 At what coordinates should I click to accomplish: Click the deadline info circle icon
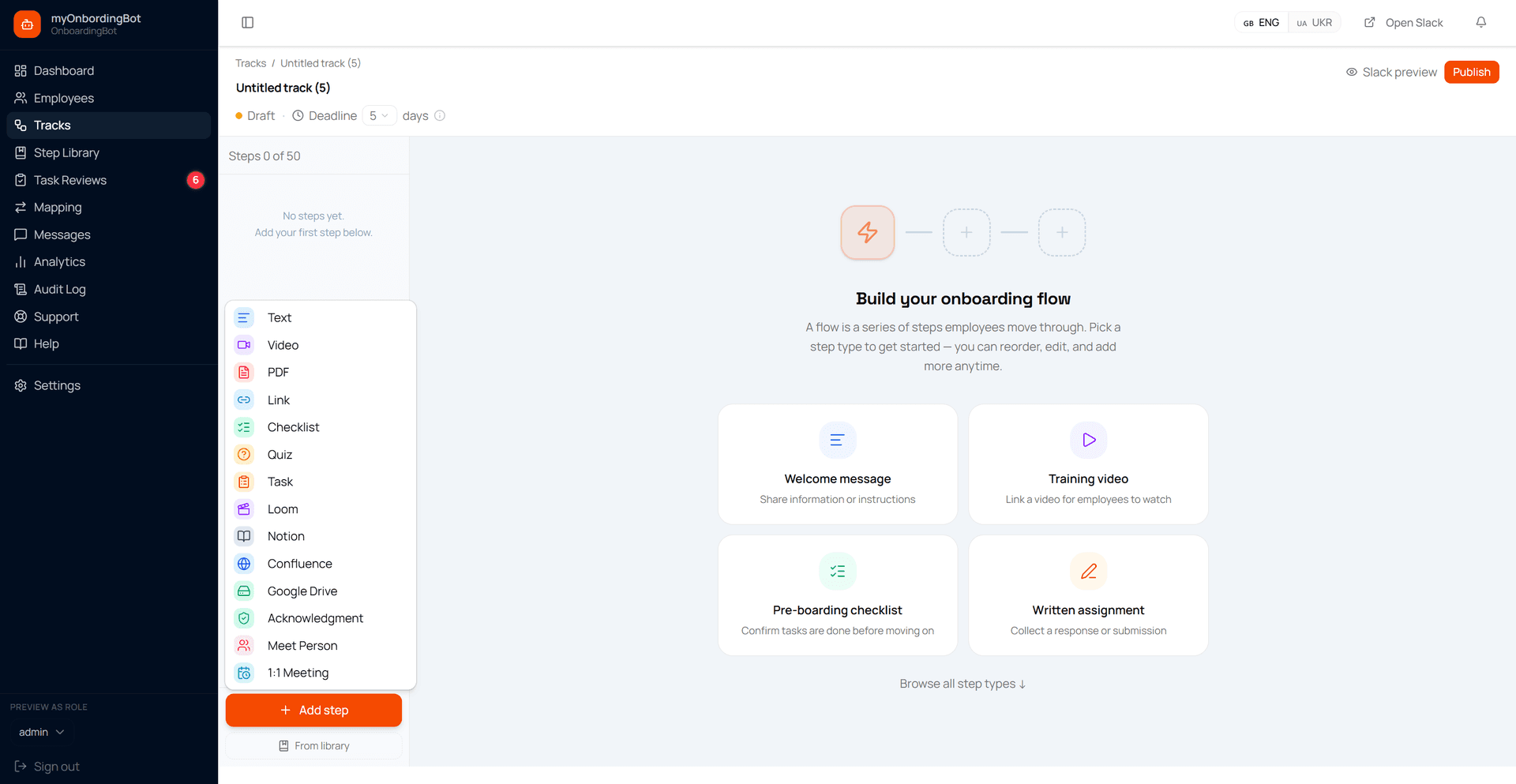coord(440,115)
